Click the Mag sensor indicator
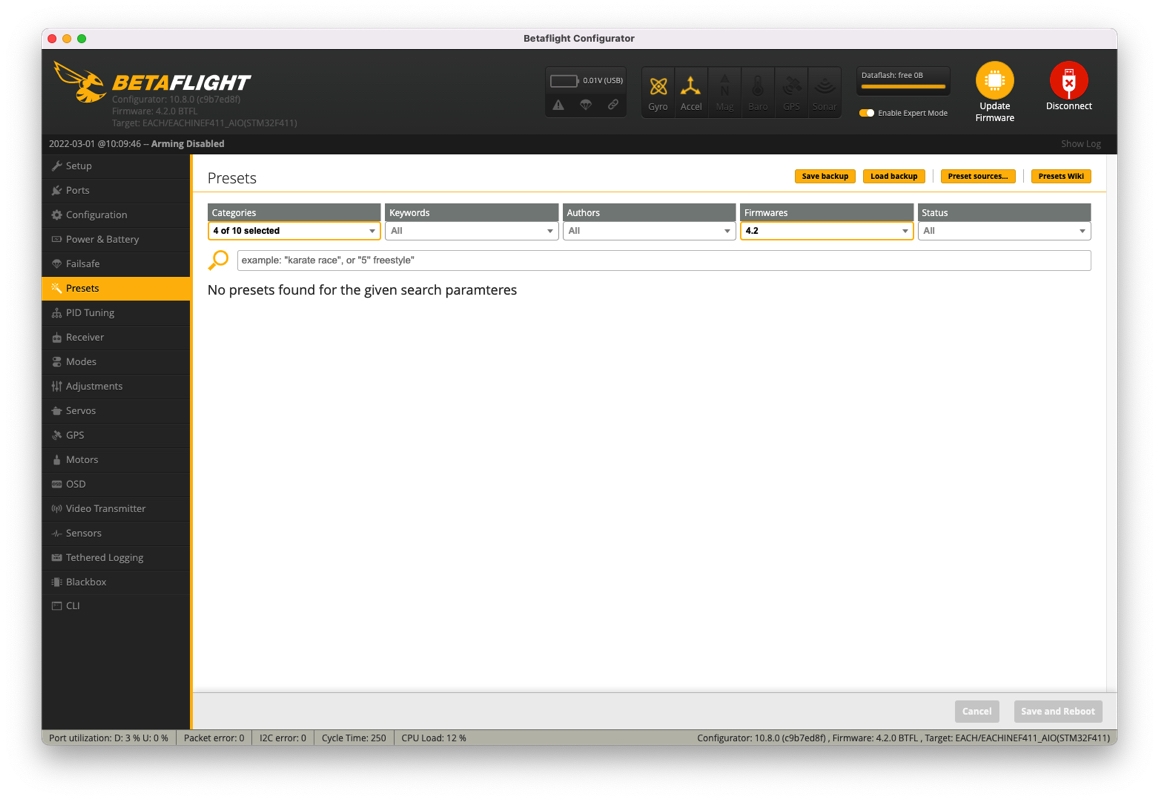Image resolution: width=1159 pixels, height=800 pixels. pos(724,92)
